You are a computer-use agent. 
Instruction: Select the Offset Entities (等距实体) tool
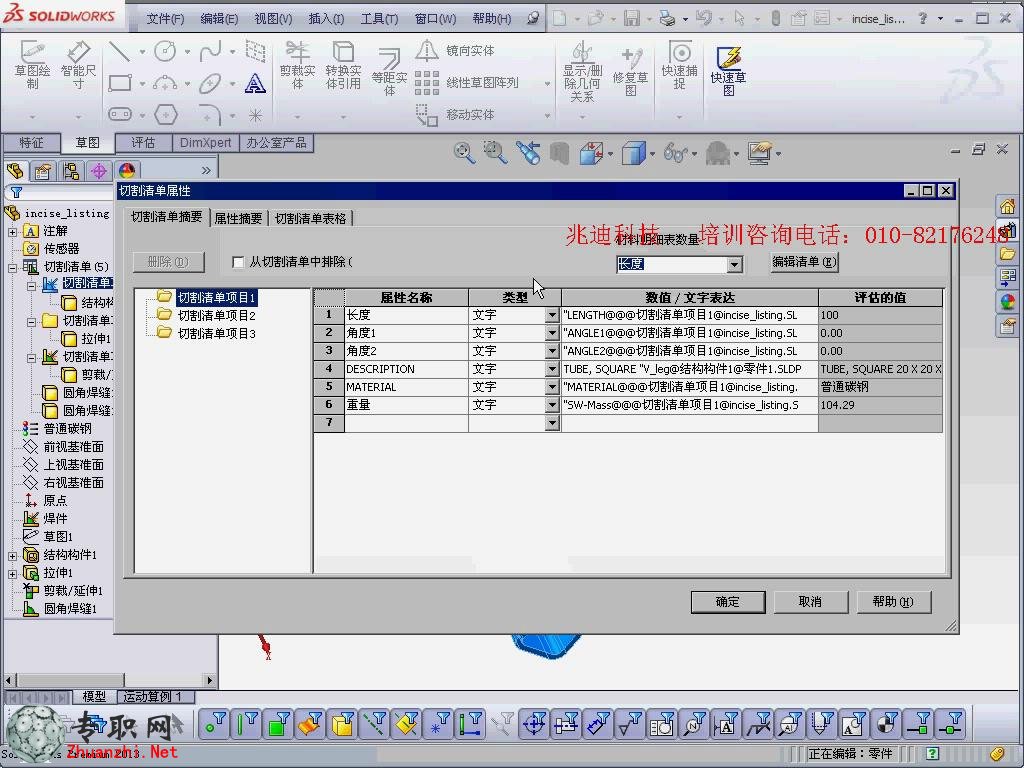pyautogui.click(x=389, y=72)
